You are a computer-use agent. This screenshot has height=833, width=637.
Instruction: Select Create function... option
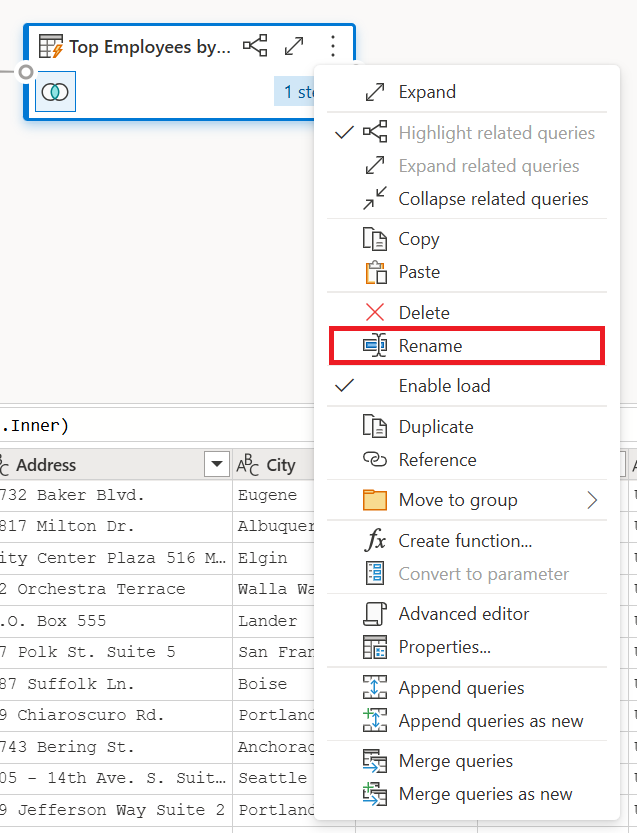point(467,541)
